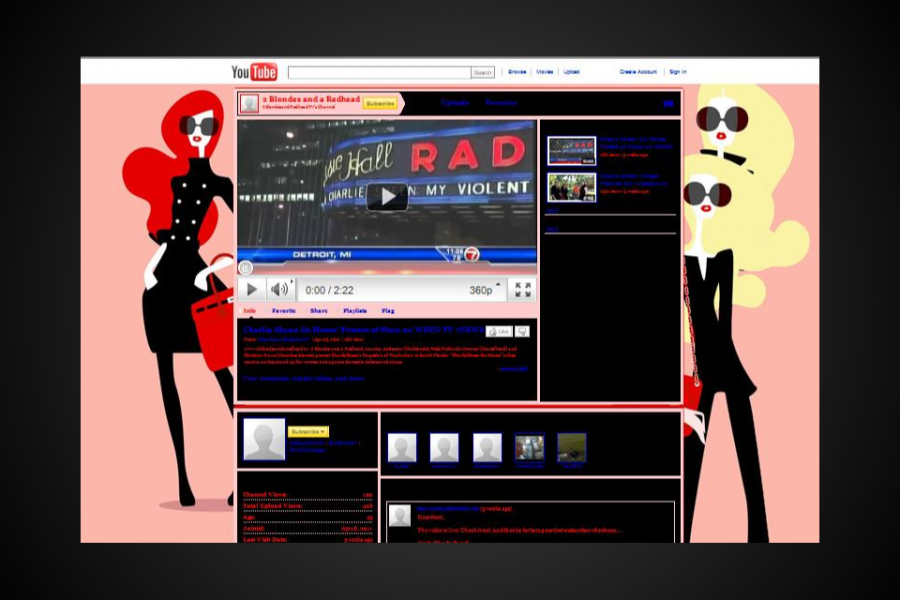Click the YouTube logo

click(254, 72)
